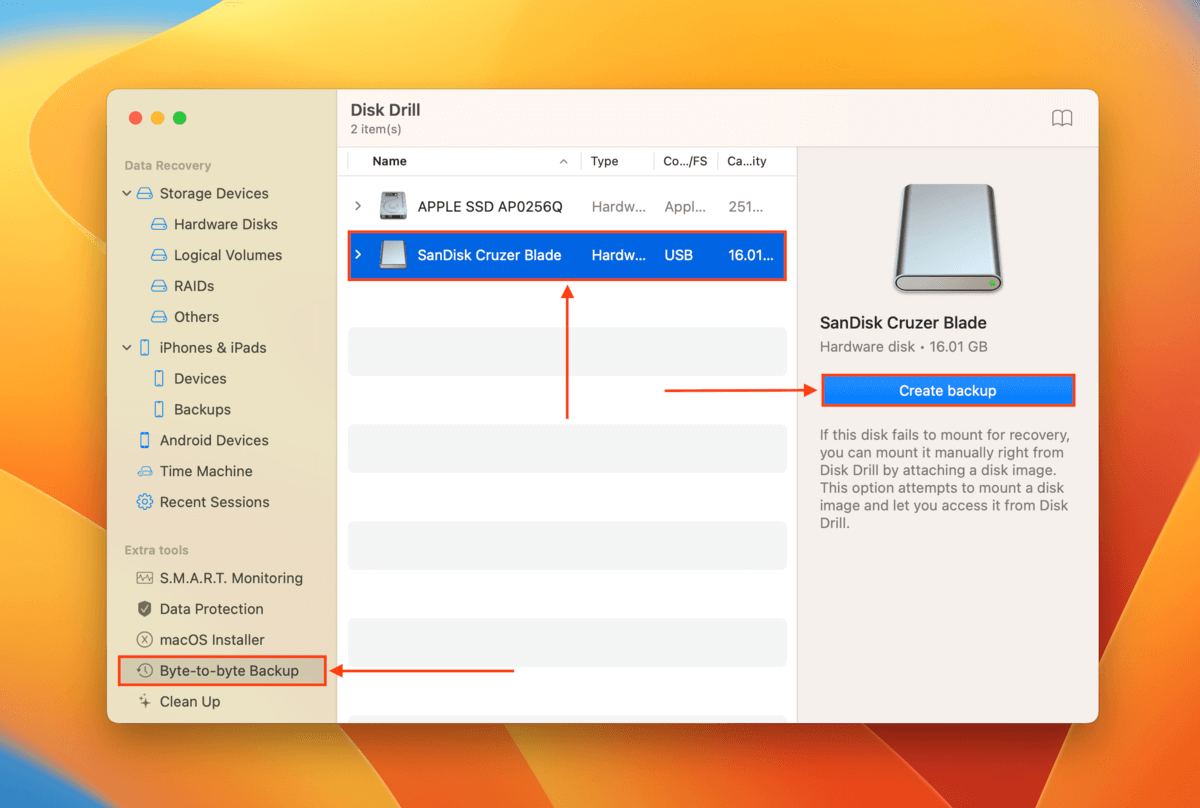Click the Logical Volumes sidebar icon
The image size is (1200, 808).
[158, 255]
